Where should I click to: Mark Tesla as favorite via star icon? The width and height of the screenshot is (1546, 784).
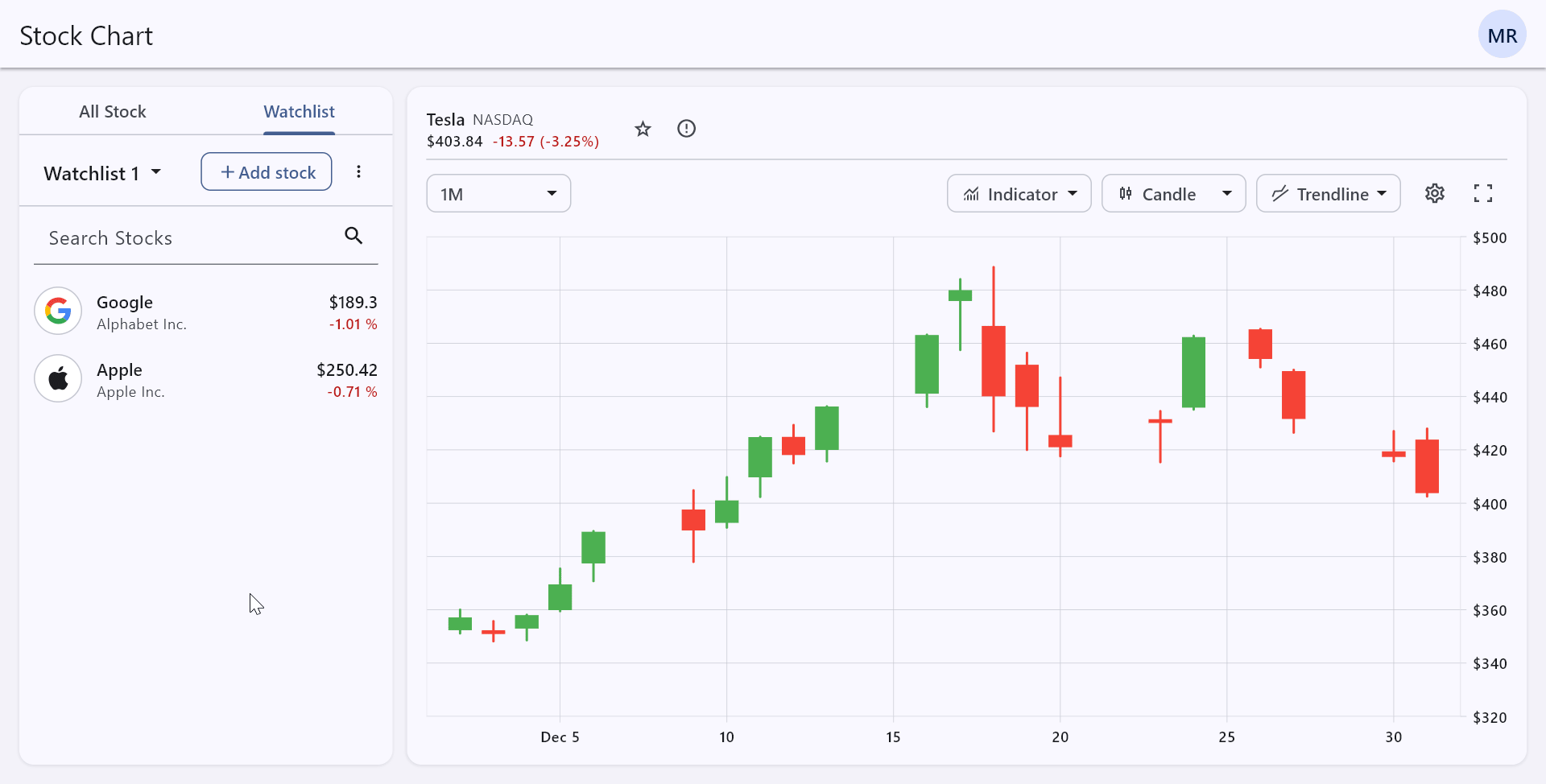(643, 129)
